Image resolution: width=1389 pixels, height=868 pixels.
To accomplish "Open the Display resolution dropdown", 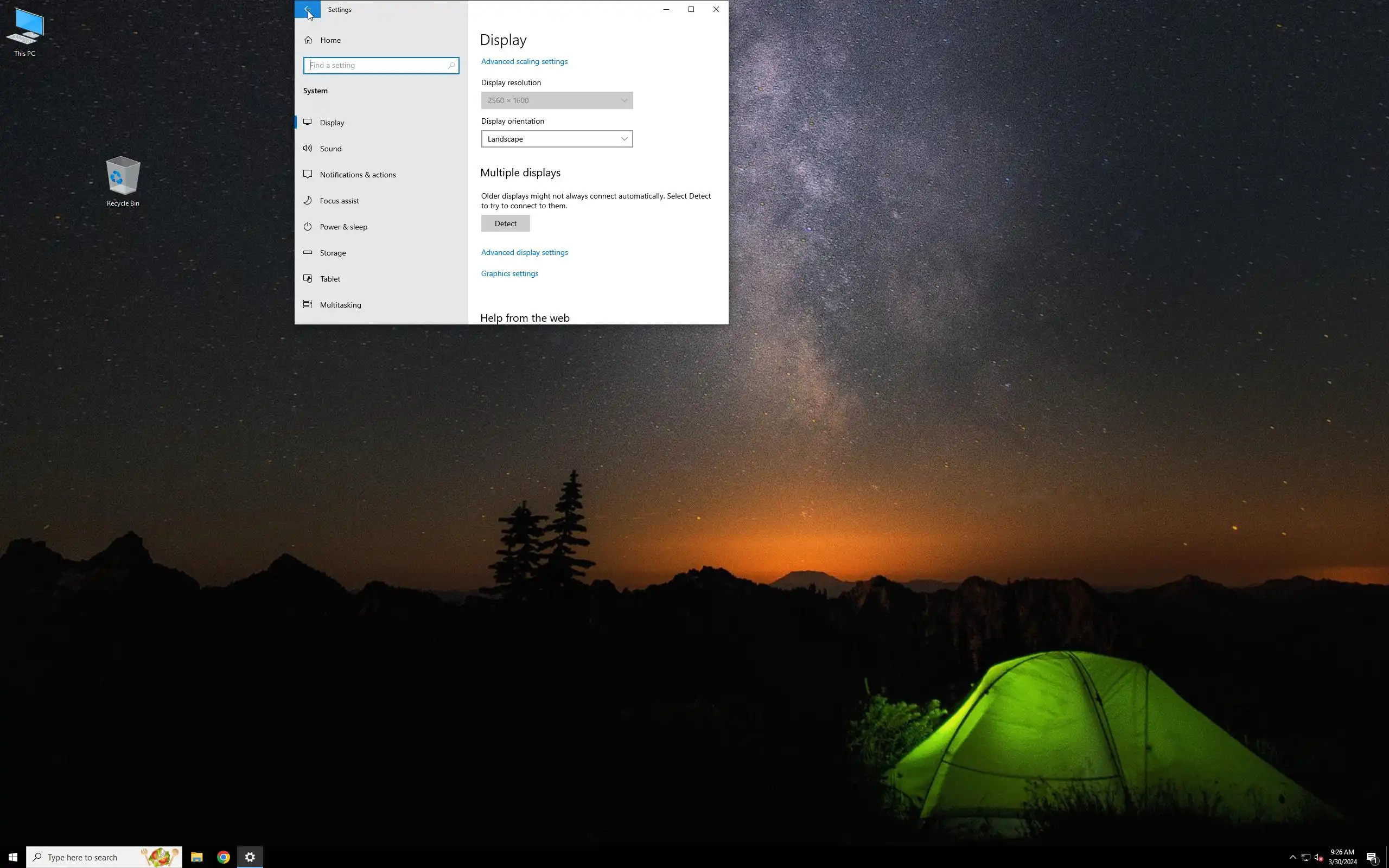I will tap(556, 100).
